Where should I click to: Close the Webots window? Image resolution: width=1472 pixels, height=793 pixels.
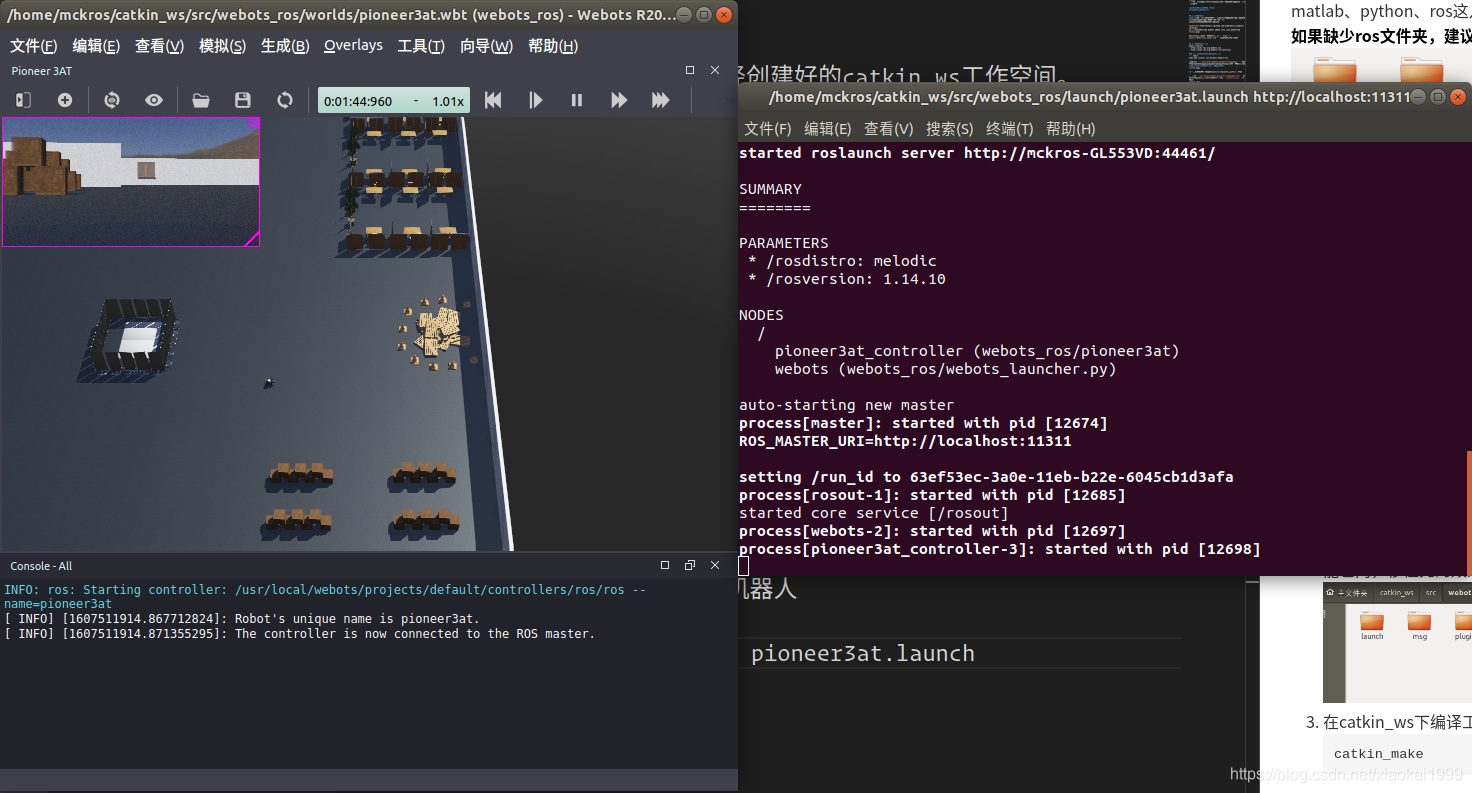coord(724,15)
